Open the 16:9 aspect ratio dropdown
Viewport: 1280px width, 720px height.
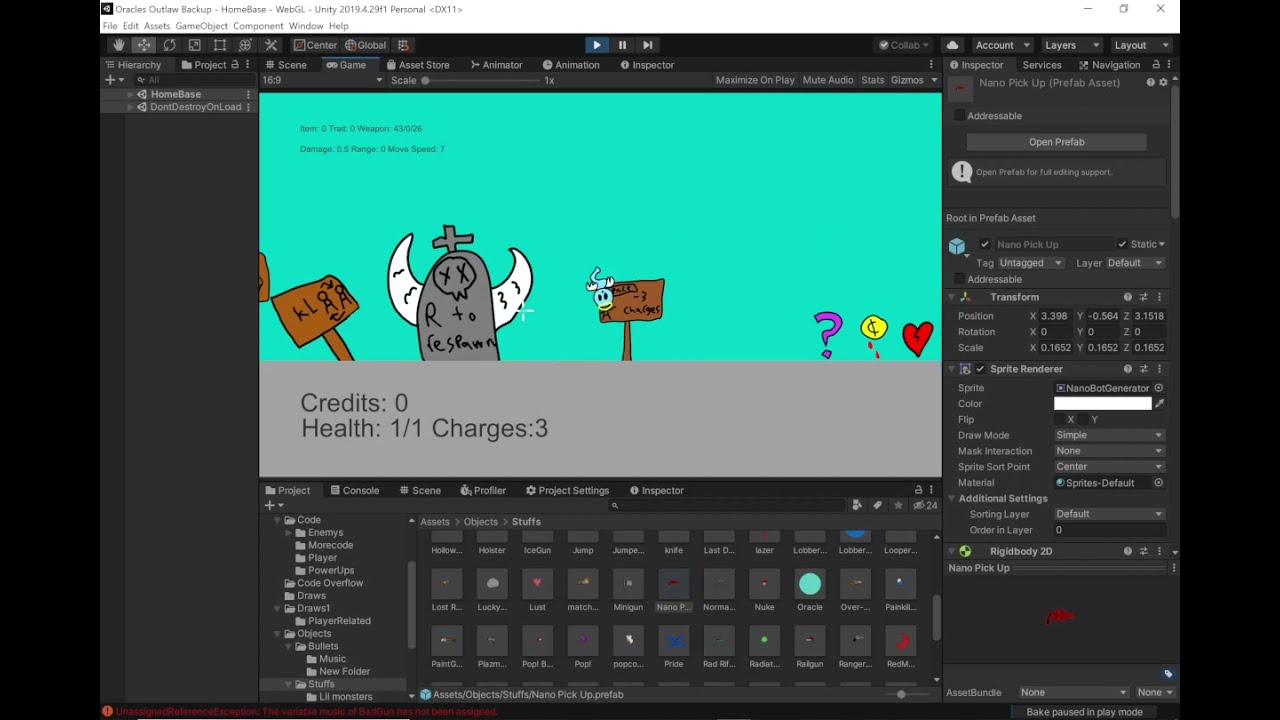tap(322, 80)
